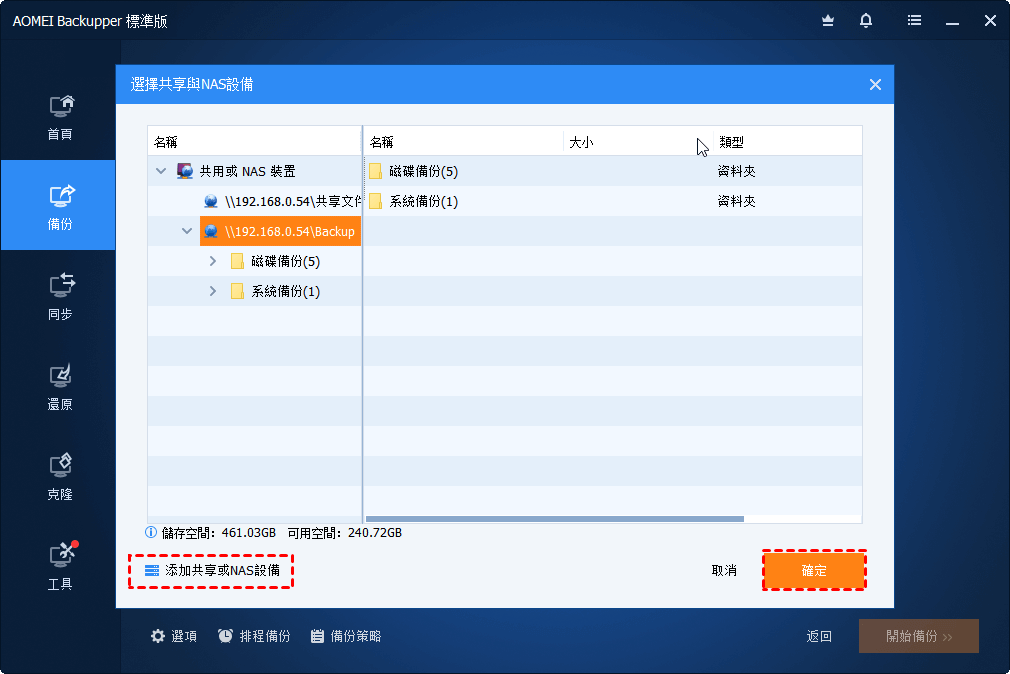
Task: Select the Backup (備份) sidebar tab
Action: coord(59,205)
